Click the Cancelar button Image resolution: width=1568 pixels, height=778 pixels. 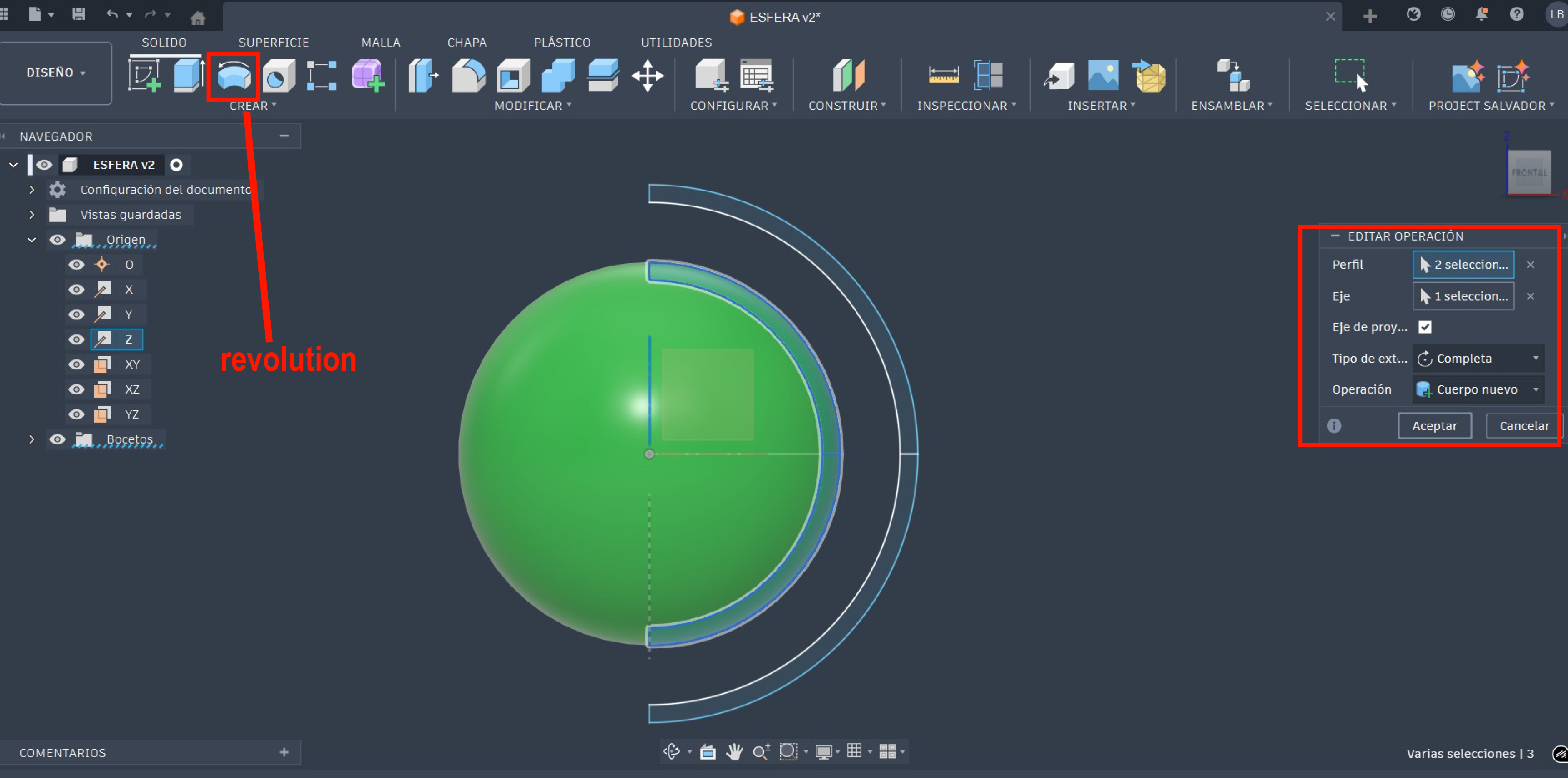[1523, 426]
